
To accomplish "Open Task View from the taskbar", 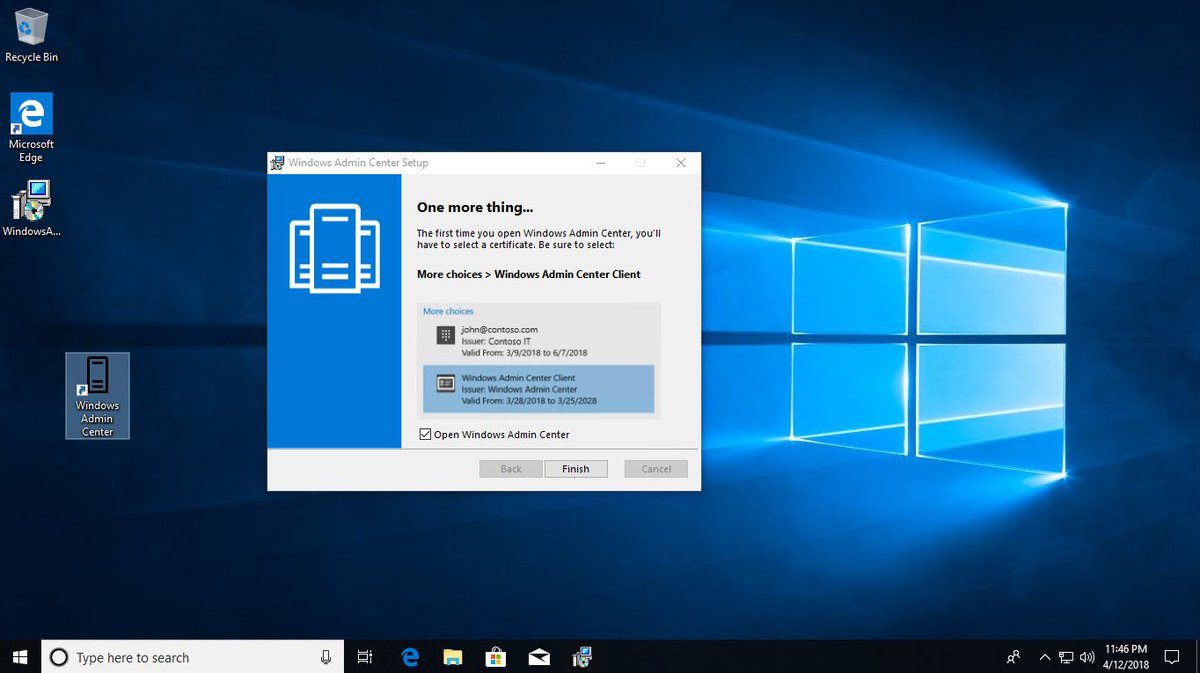I will click(365, 657).
